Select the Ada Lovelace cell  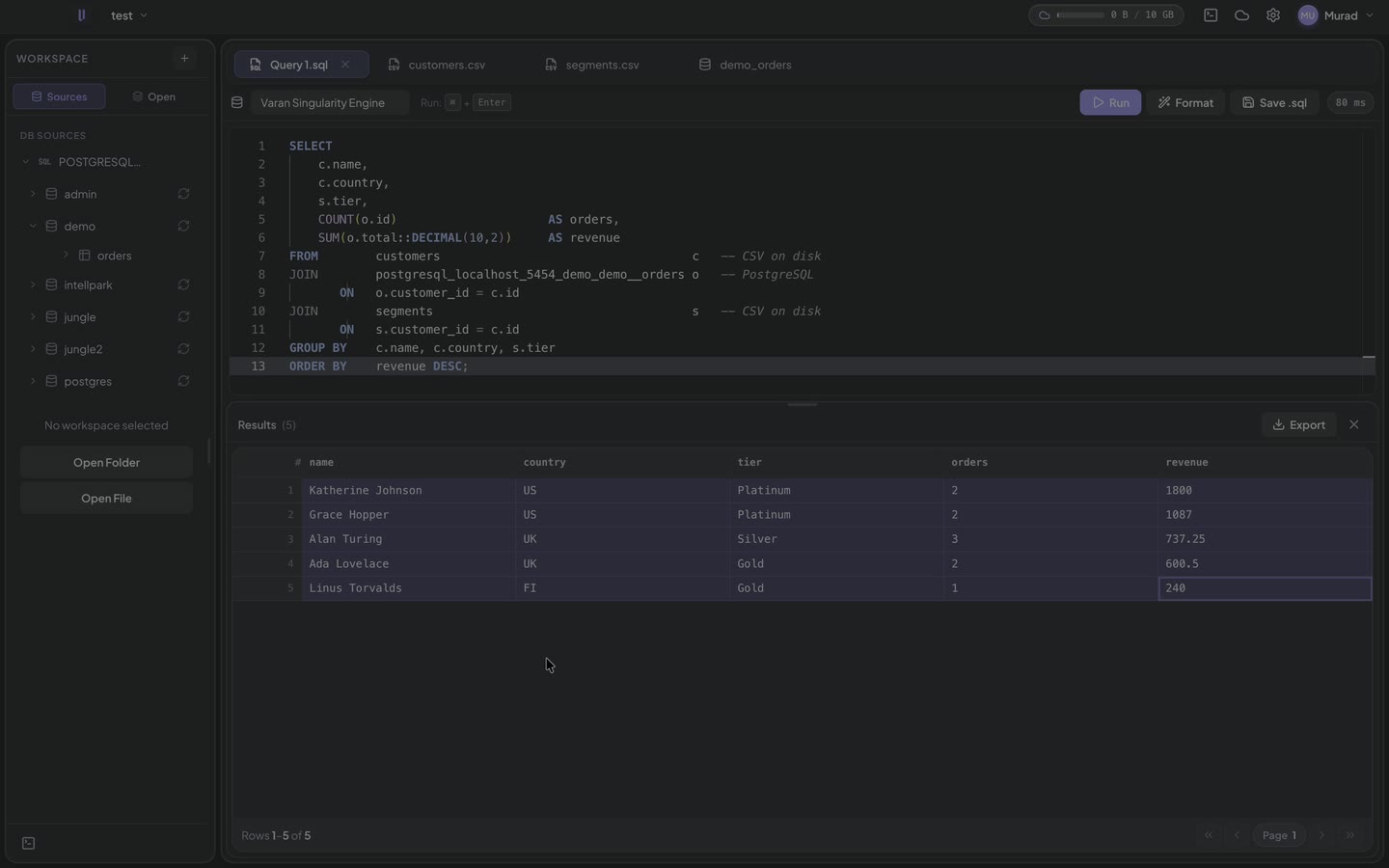(x=409, y=564)
